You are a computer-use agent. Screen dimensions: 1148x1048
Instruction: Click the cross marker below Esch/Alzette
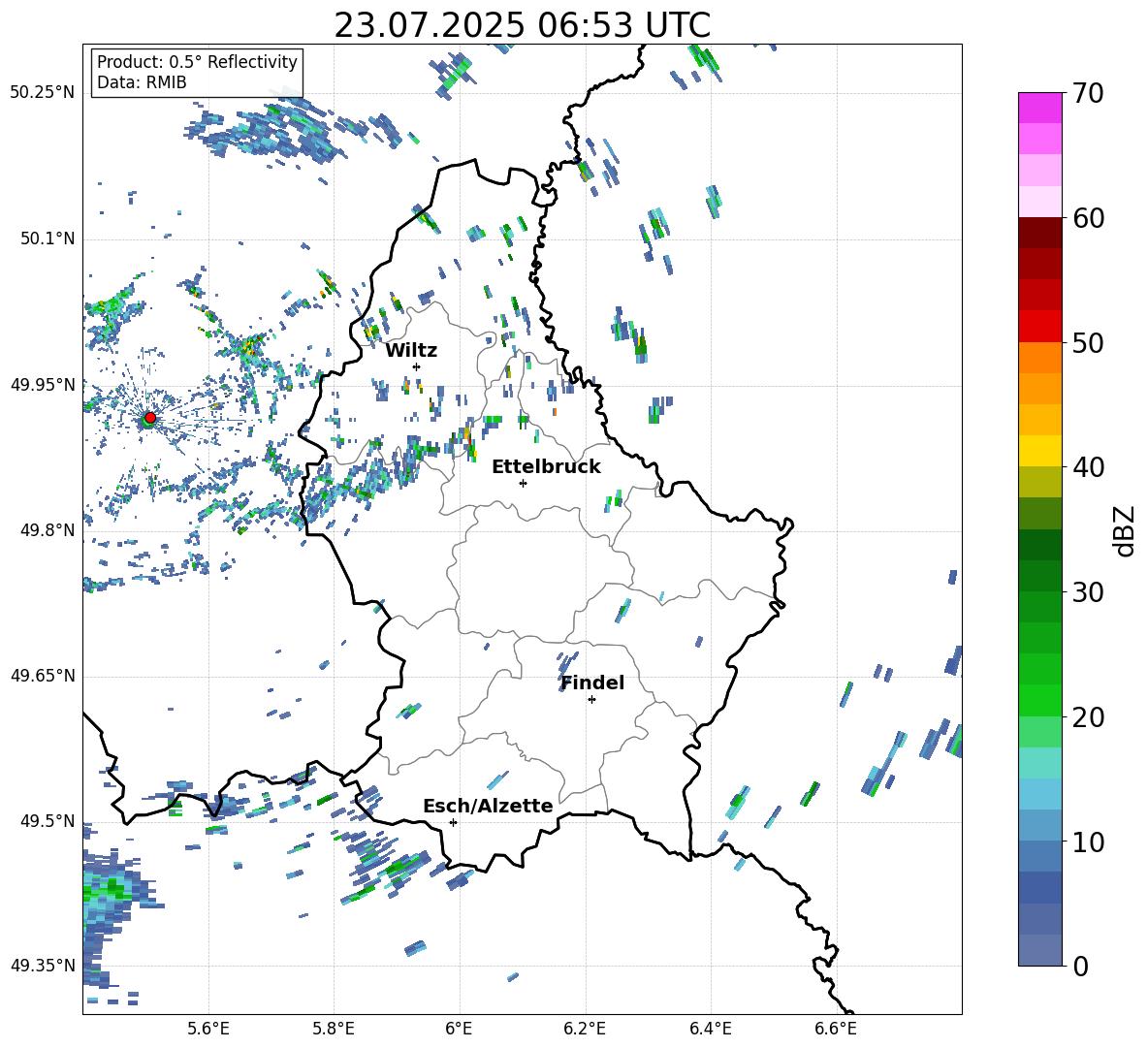tap(453, 822)
